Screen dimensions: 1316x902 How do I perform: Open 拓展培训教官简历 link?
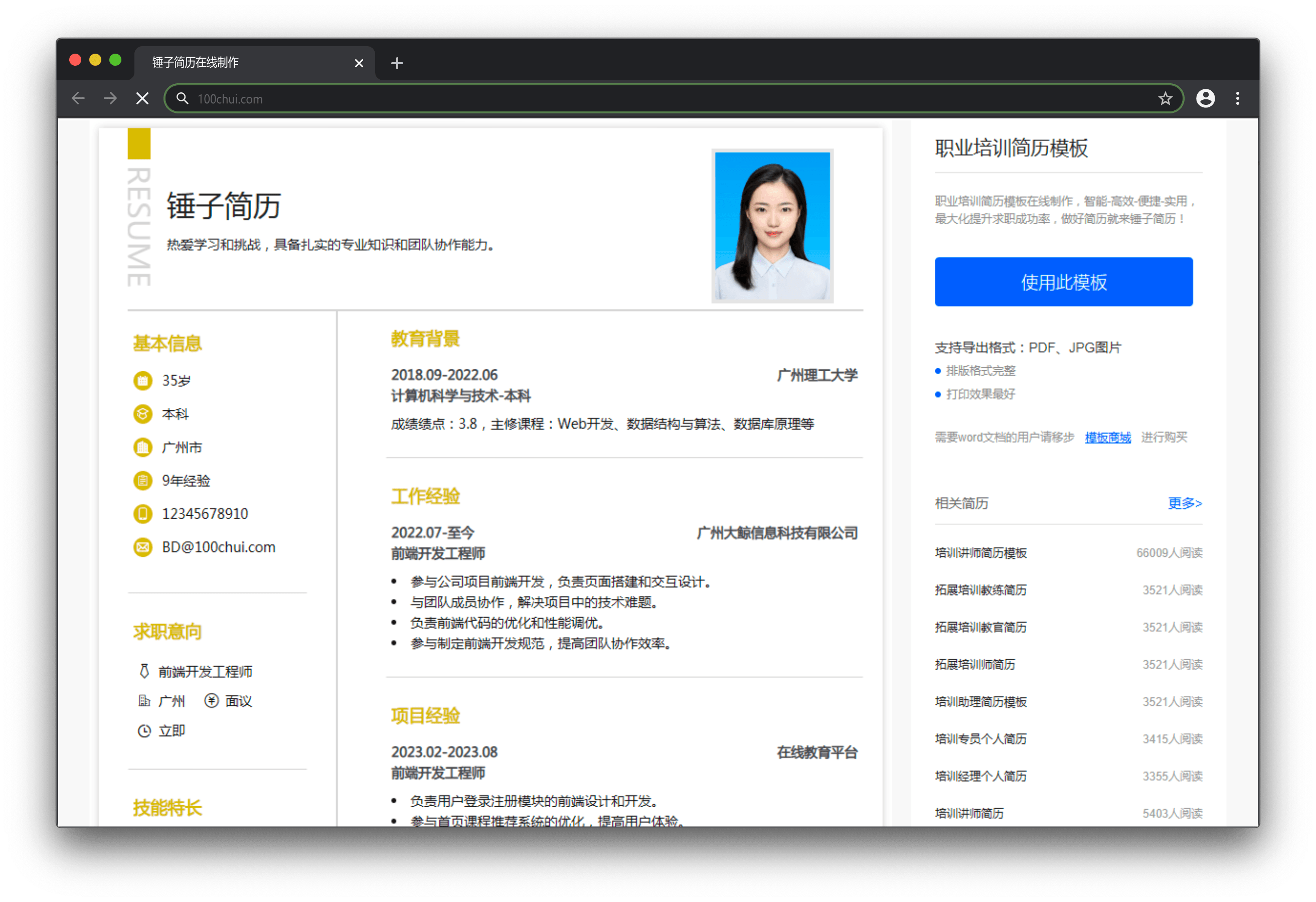[x=981, y=627]
